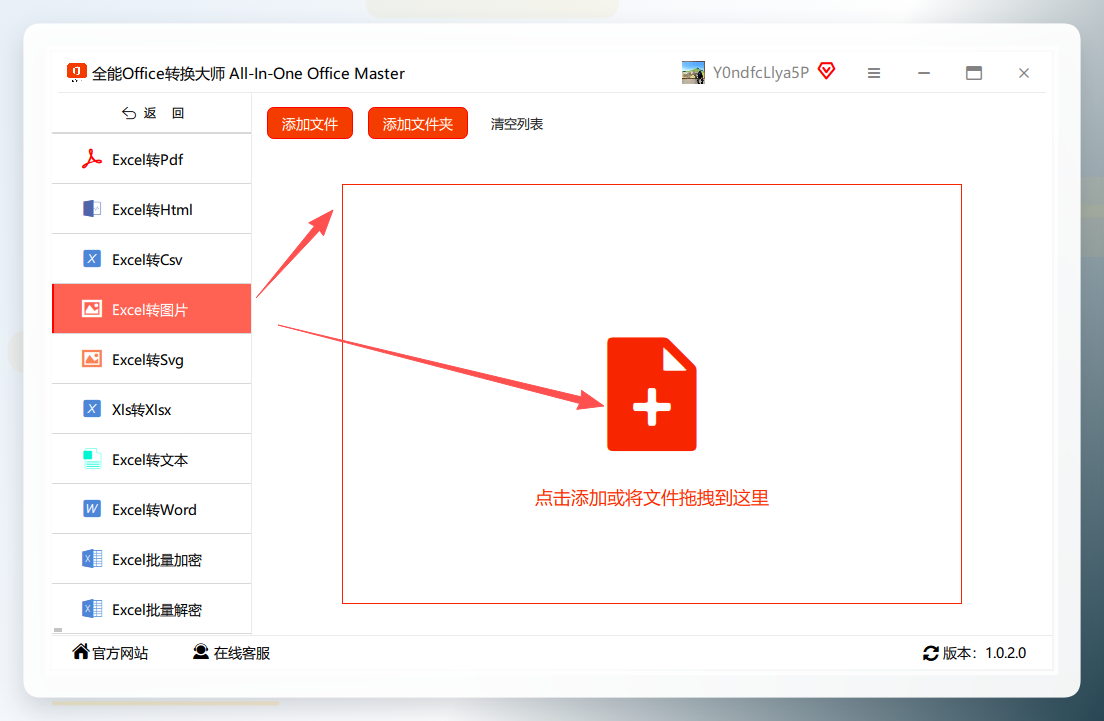Select Excel批量加密 in sidebar

coord(151,559)
